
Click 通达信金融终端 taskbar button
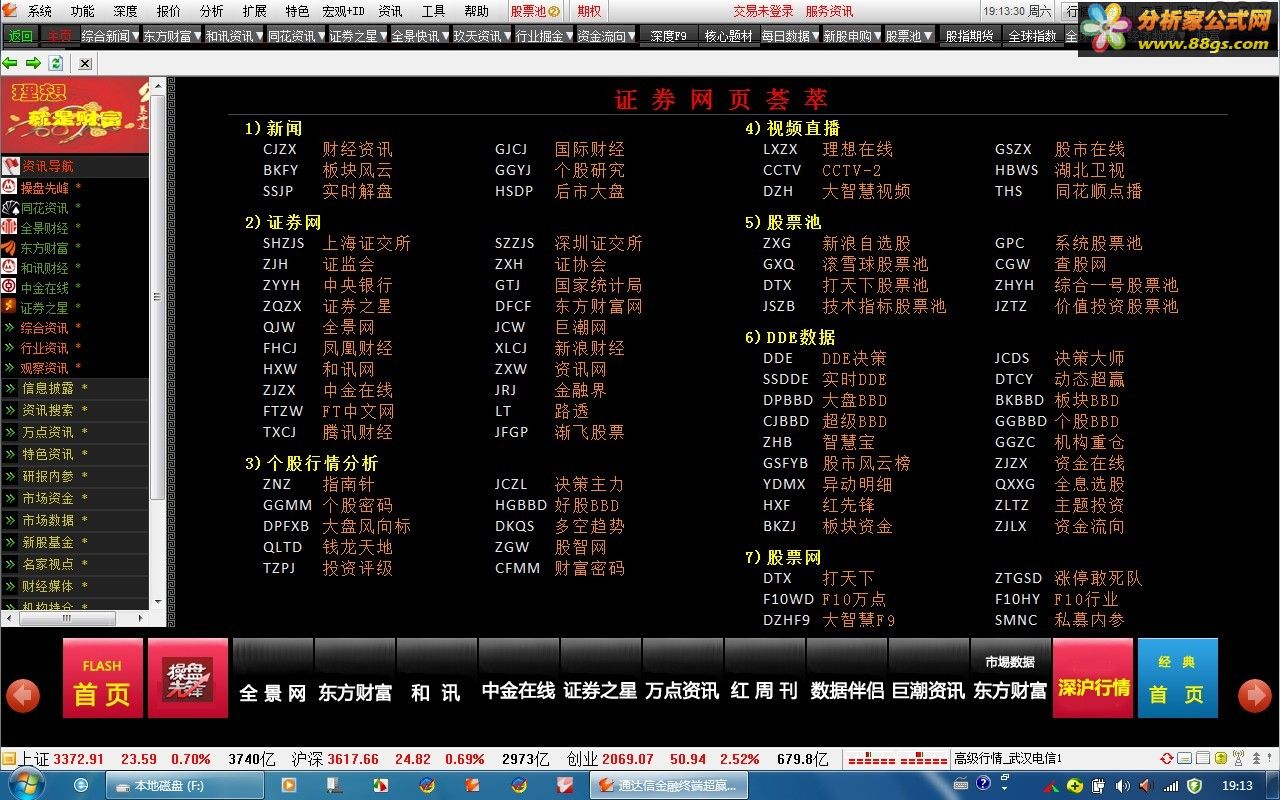668,785
